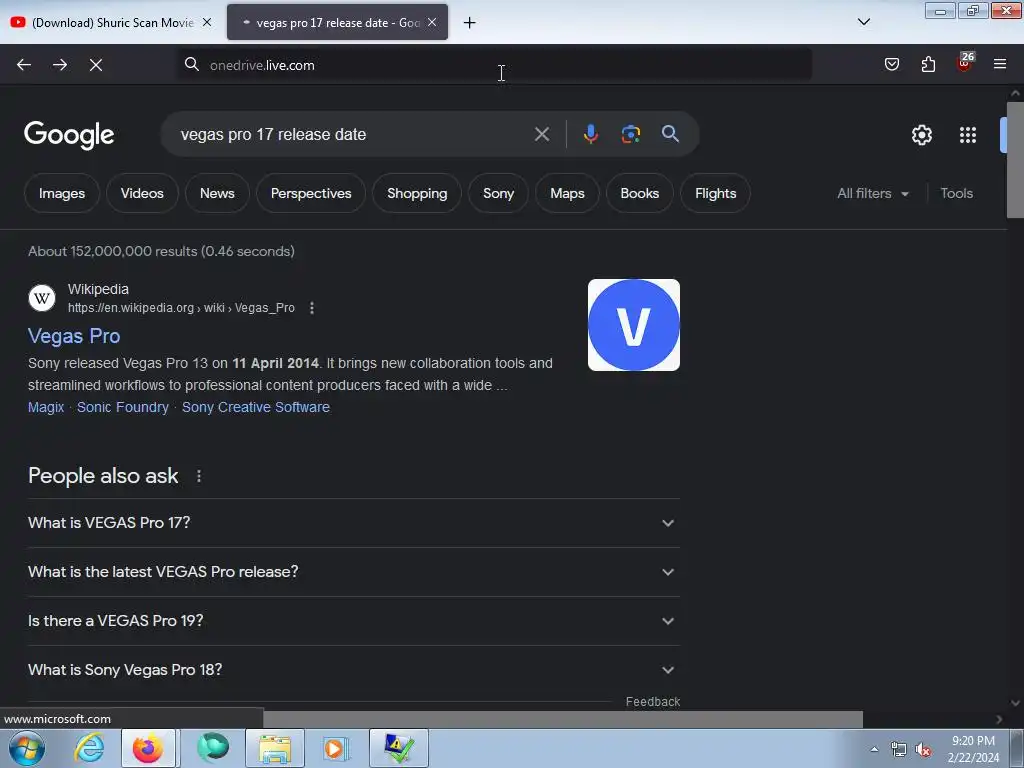Switch to Flights results
Screen dimensions: 1024x768
[x=716, y=193]
